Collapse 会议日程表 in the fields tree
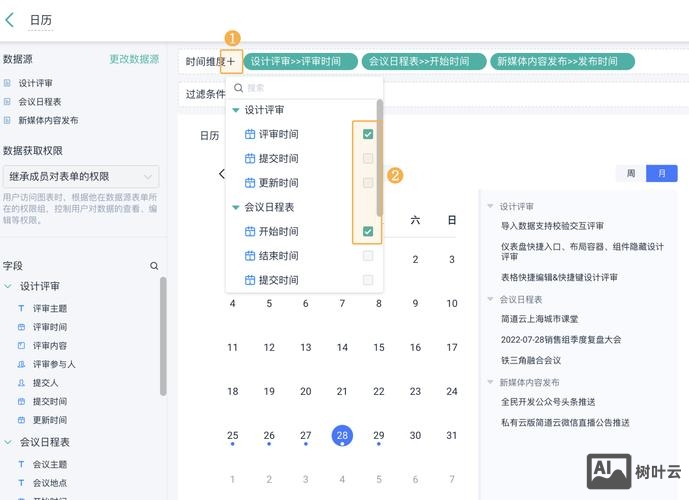The width and height of the screenshot is (689, 500). (x=8, y=442)
